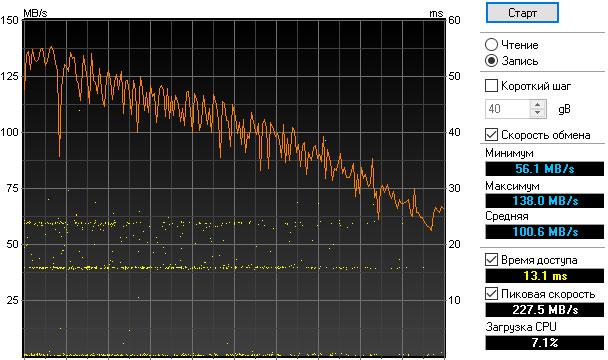Click the Загрузка CPU label

(x=521, y=327)
